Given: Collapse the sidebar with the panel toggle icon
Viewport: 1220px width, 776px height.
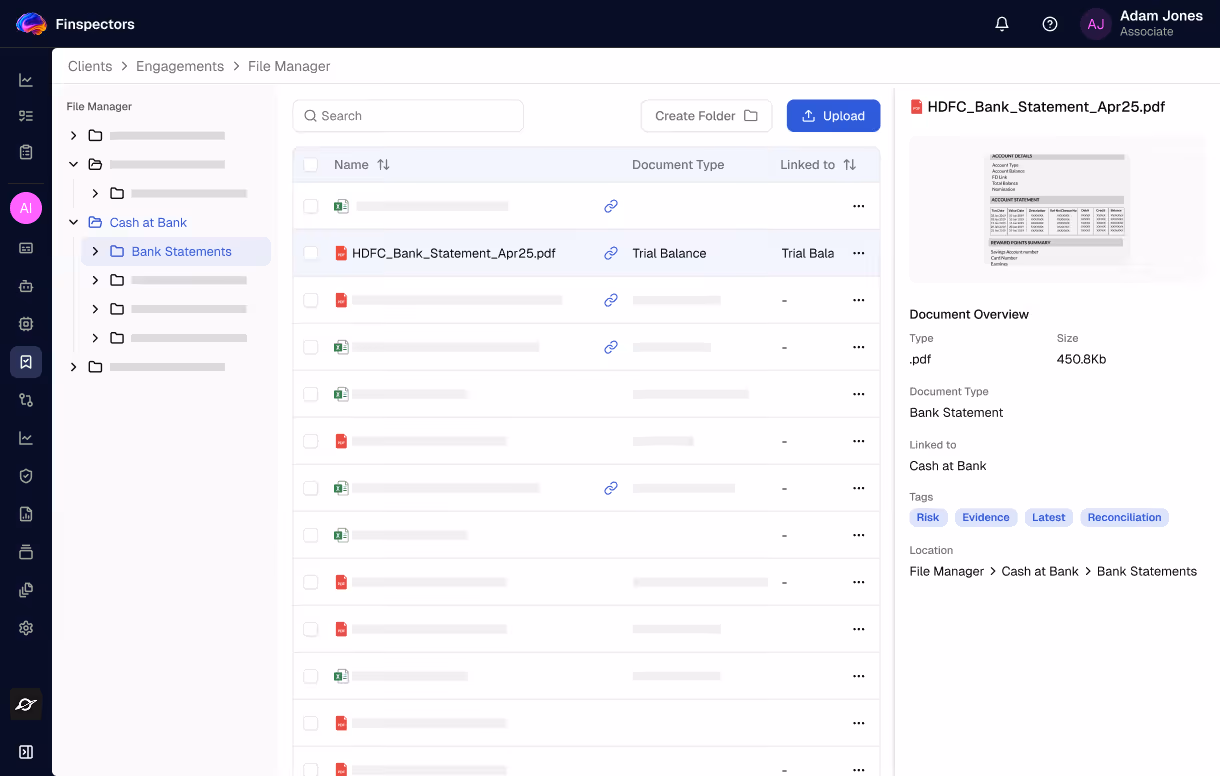Looking at the screenshot, I should [x=26, y=752].
